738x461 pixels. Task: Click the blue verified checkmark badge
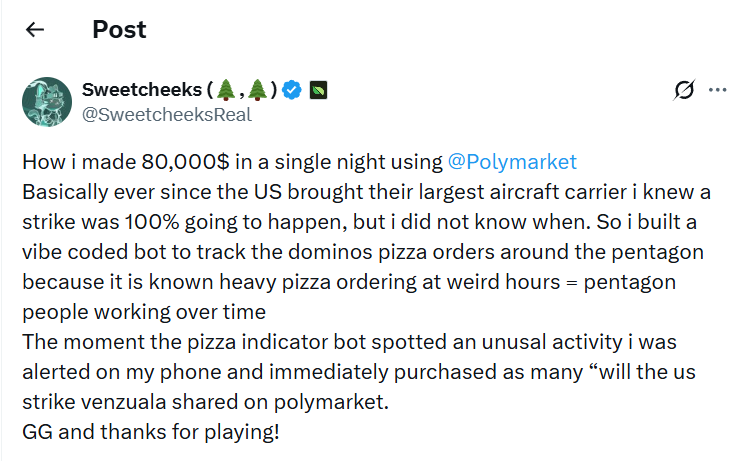pyautogui.click(x=292, y=91)
